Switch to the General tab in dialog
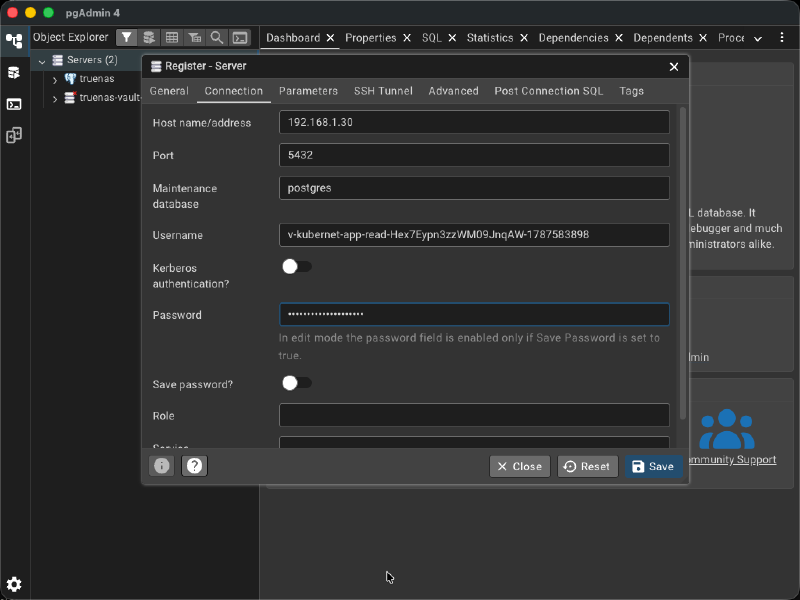This screenshot has height=600, width=800. (x=169, y=91)
